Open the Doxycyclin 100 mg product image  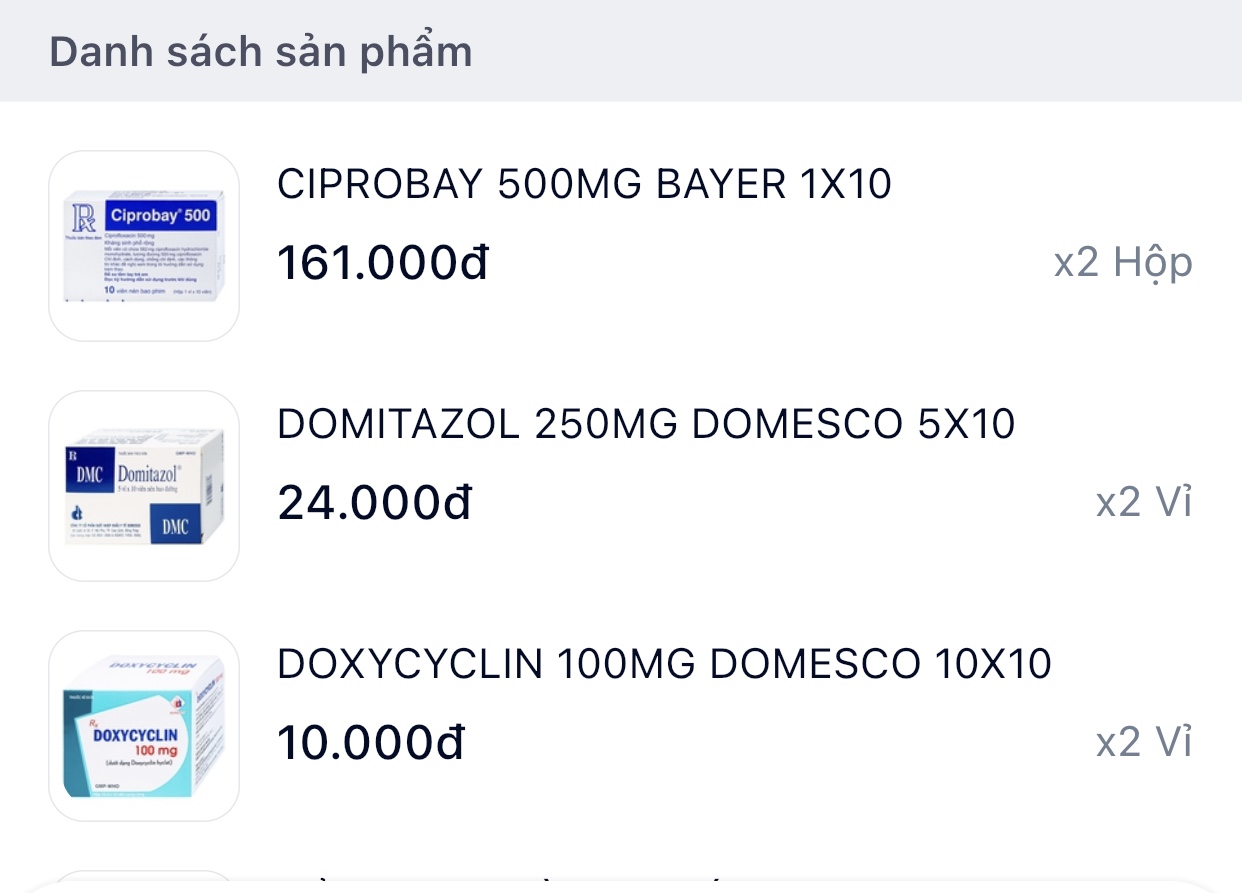click(144, 726)
